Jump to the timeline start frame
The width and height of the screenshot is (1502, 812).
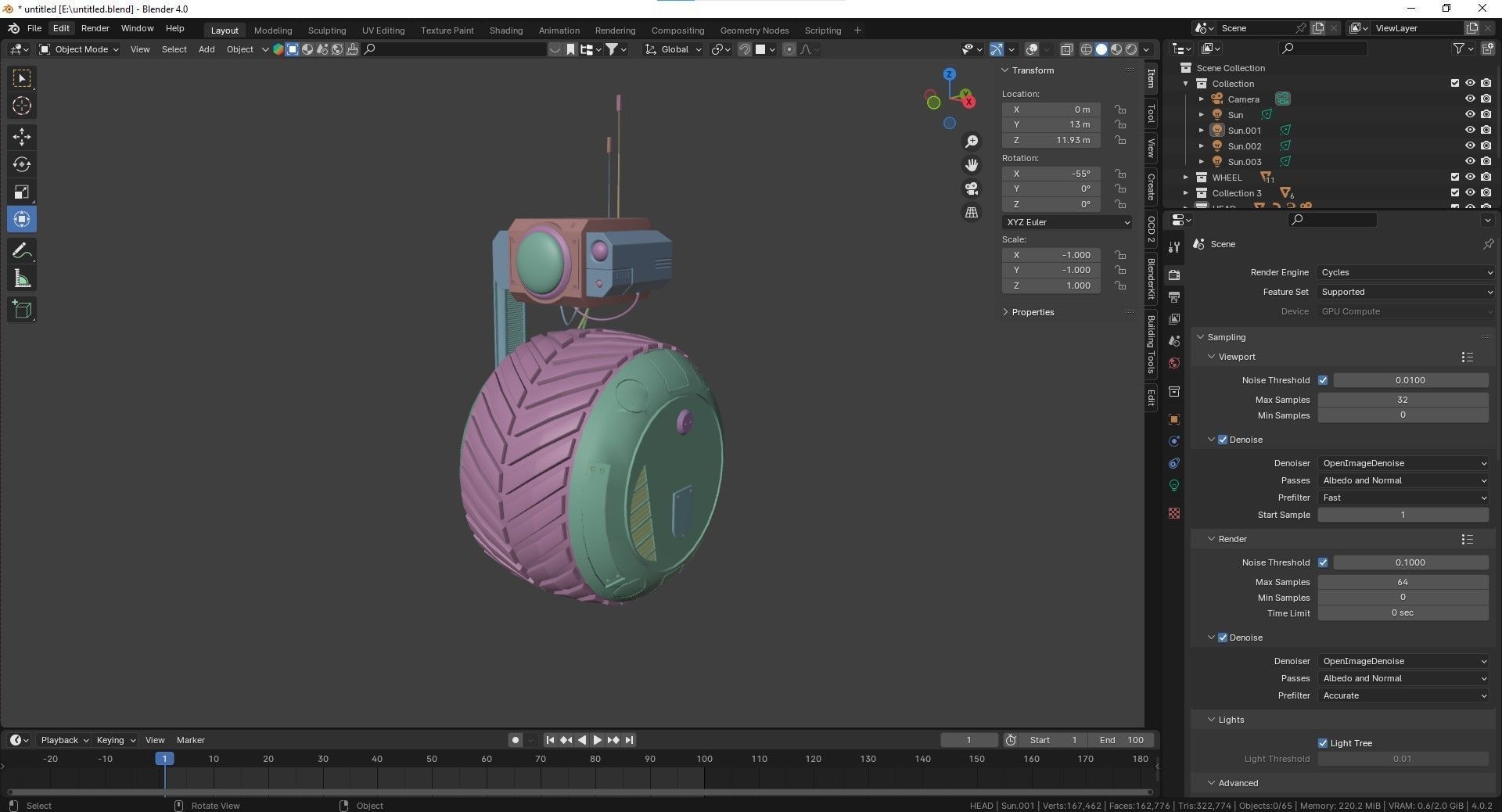[550, 740]
